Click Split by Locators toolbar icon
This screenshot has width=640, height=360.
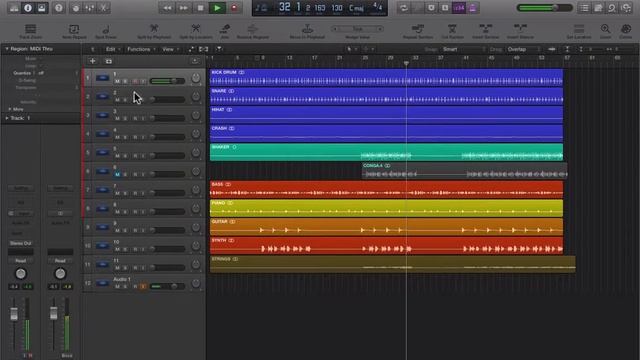(x=196, y=28)
